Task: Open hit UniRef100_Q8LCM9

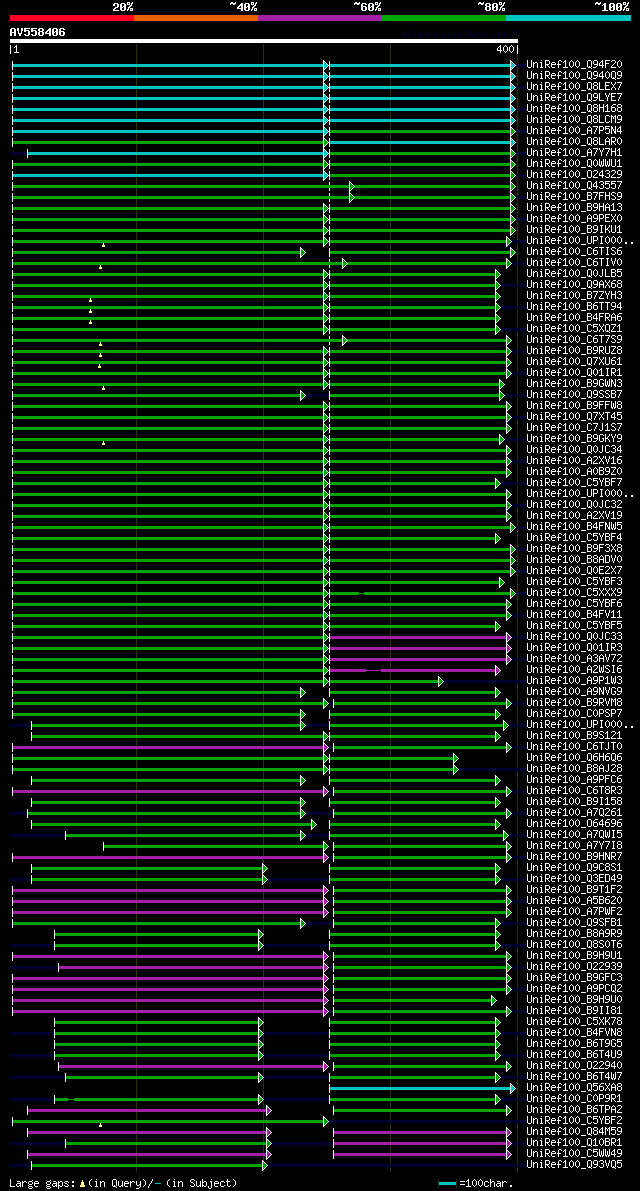Action: [574, 120]
